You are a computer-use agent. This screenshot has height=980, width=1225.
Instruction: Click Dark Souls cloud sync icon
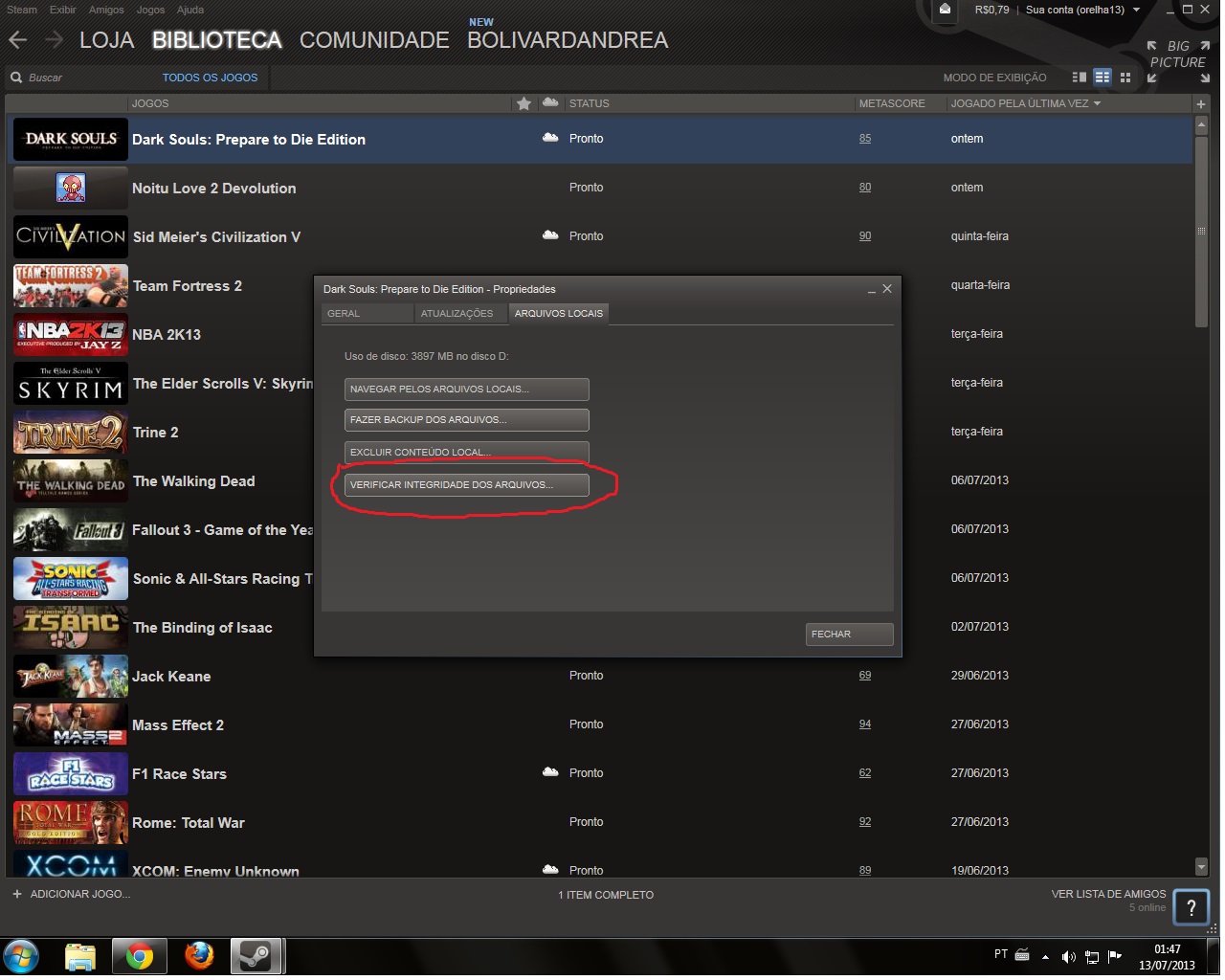pos(550,139)
